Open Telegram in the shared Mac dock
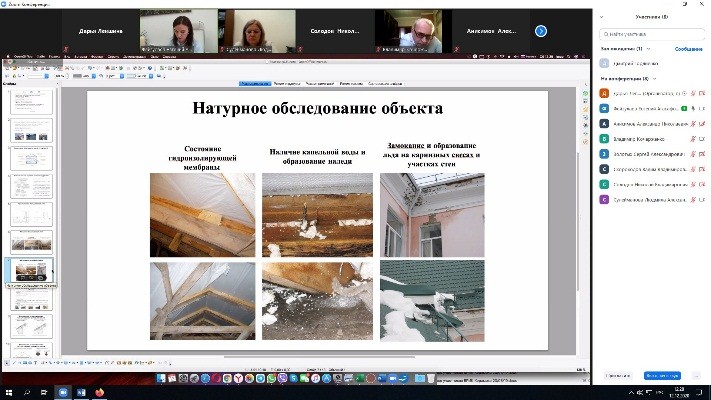 tap(260, 378)
